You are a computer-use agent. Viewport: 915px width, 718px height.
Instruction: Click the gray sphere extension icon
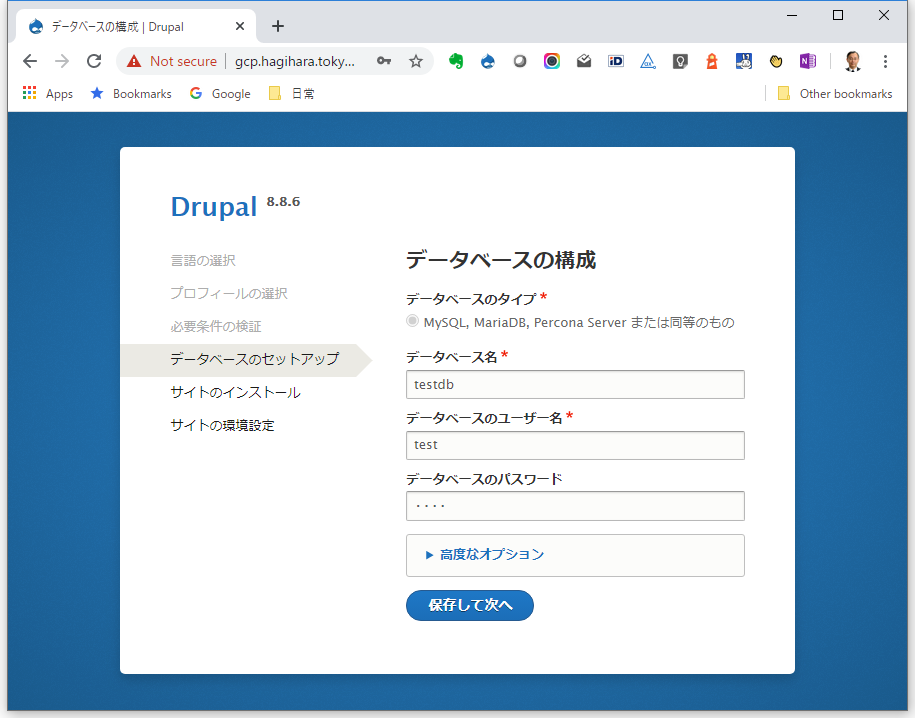(x=520, y=61)
